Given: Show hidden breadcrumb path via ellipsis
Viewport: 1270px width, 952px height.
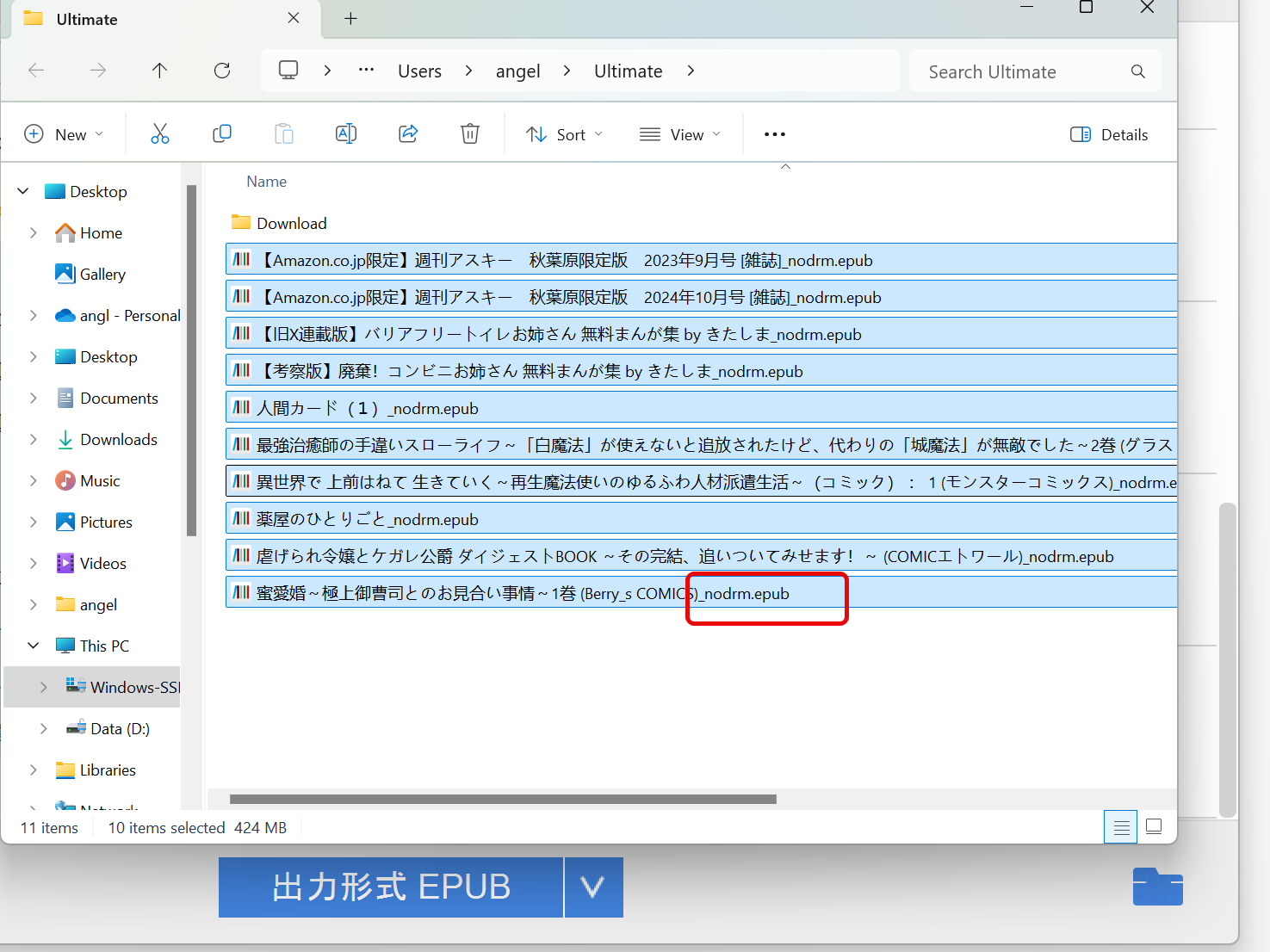Looking at the screenshot, I should (x=366, y=71).
